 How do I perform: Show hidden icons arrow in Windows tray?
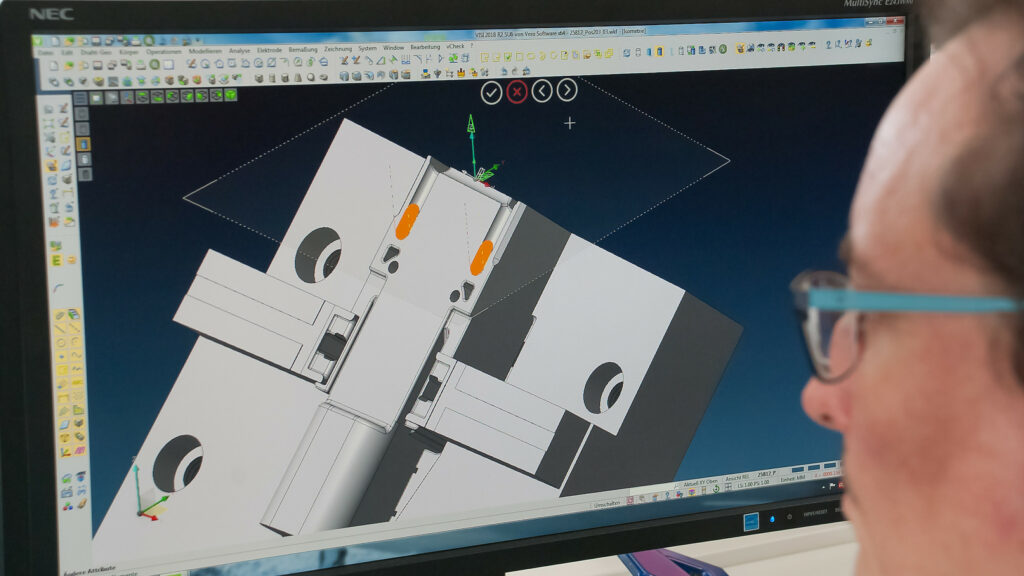tap(824, 487)
